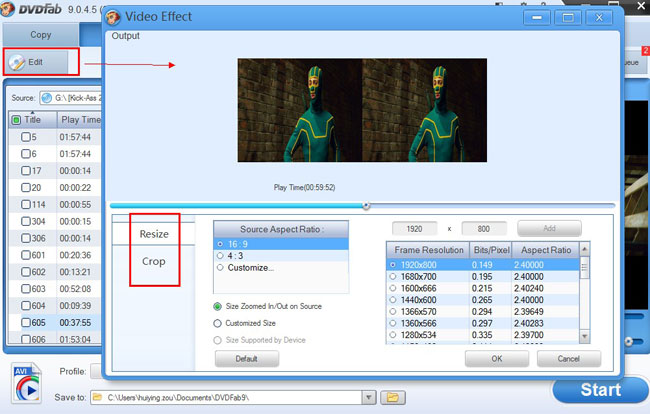
Task: Open the Save to path dropdown arrow
Action: click(x=369, y=398)
